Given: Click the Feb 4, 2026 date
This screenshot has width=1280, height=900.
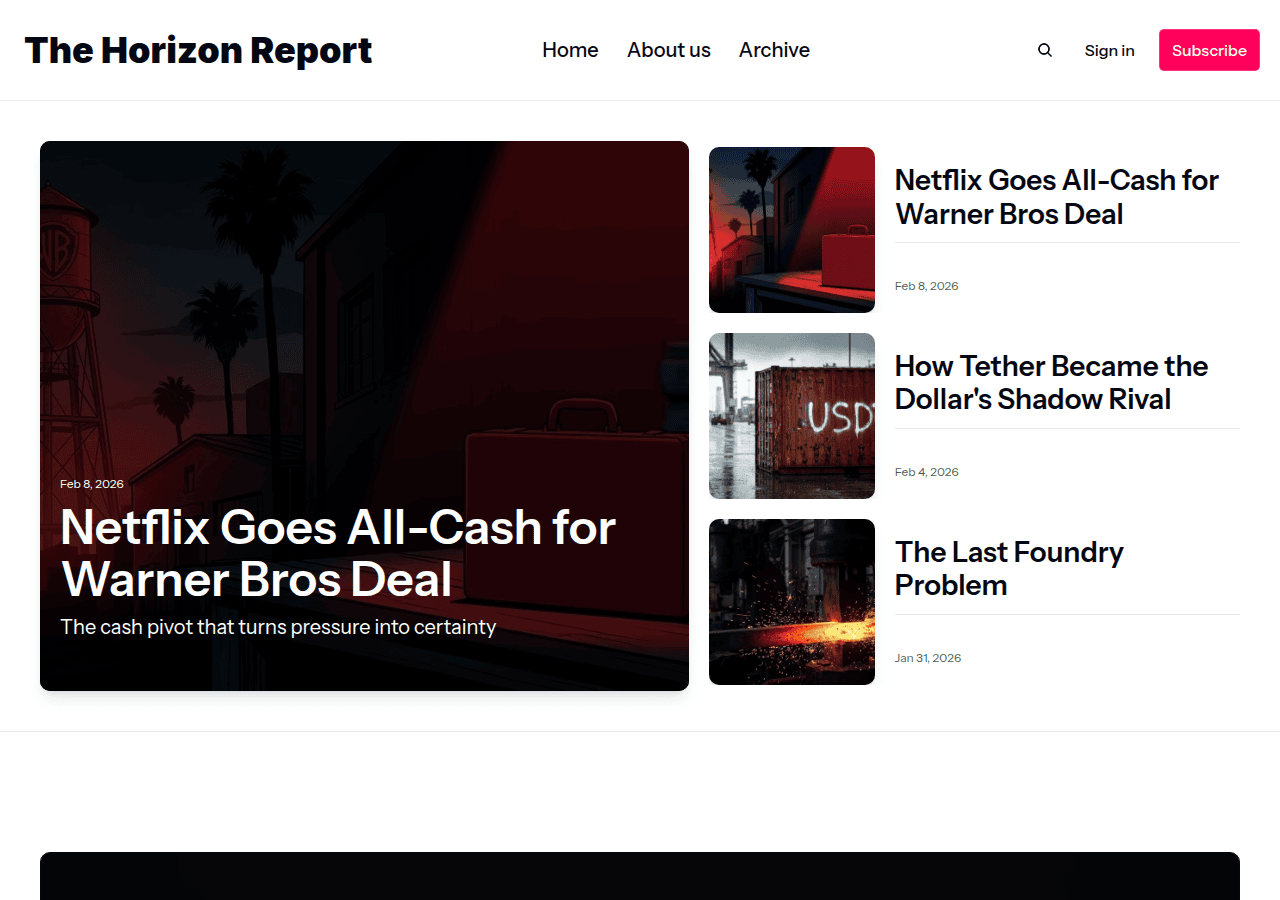Looking at the screenshot, I should click(x=927, y=472).
